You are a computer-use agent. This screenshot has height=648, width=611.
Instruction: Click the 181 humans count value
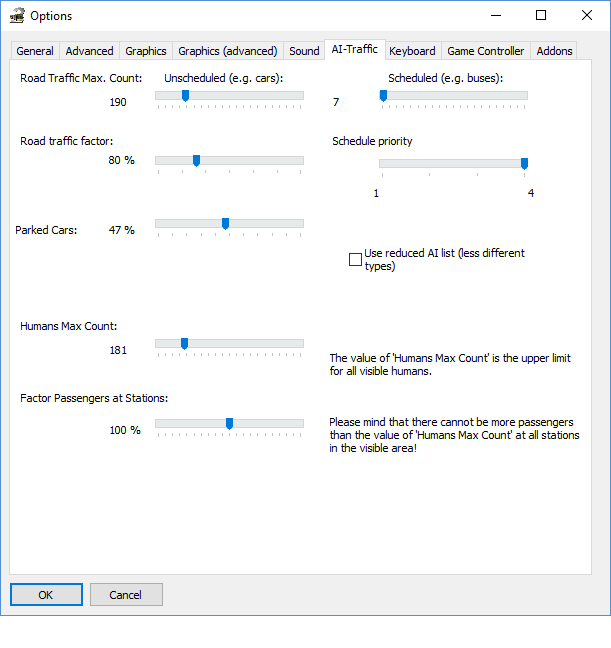click(118, 350)
